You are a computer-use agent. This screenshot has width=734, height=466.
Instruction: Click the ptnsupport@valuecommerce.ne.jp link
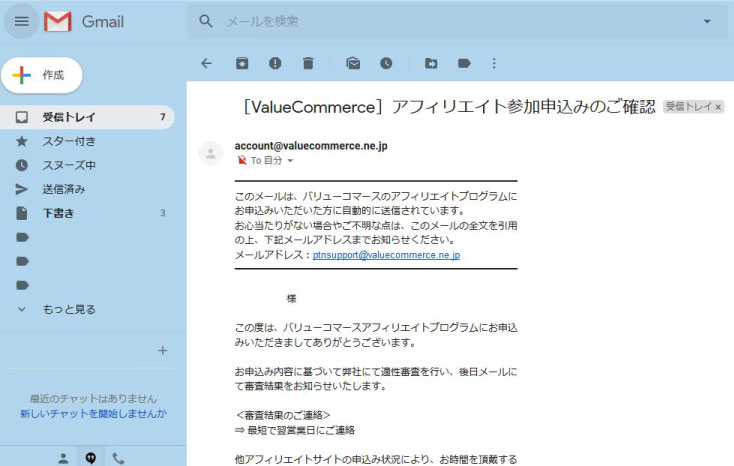pos(386,255)
